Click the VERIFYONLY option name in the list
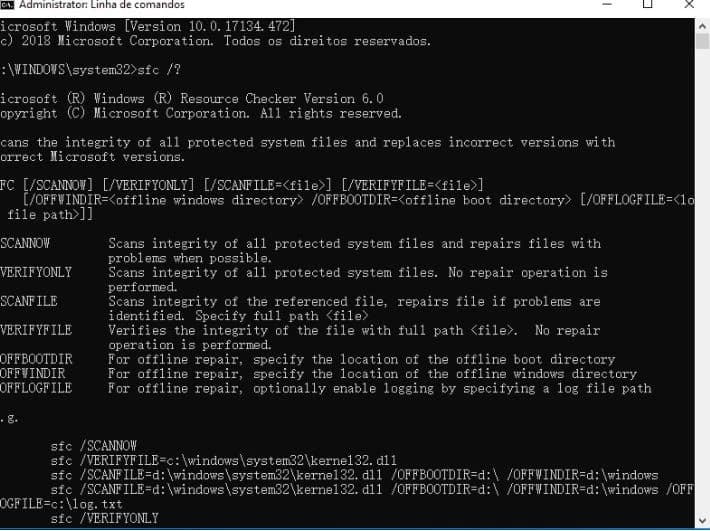The width and height of the screenshot is (710, 531). (x=36, y=273)
